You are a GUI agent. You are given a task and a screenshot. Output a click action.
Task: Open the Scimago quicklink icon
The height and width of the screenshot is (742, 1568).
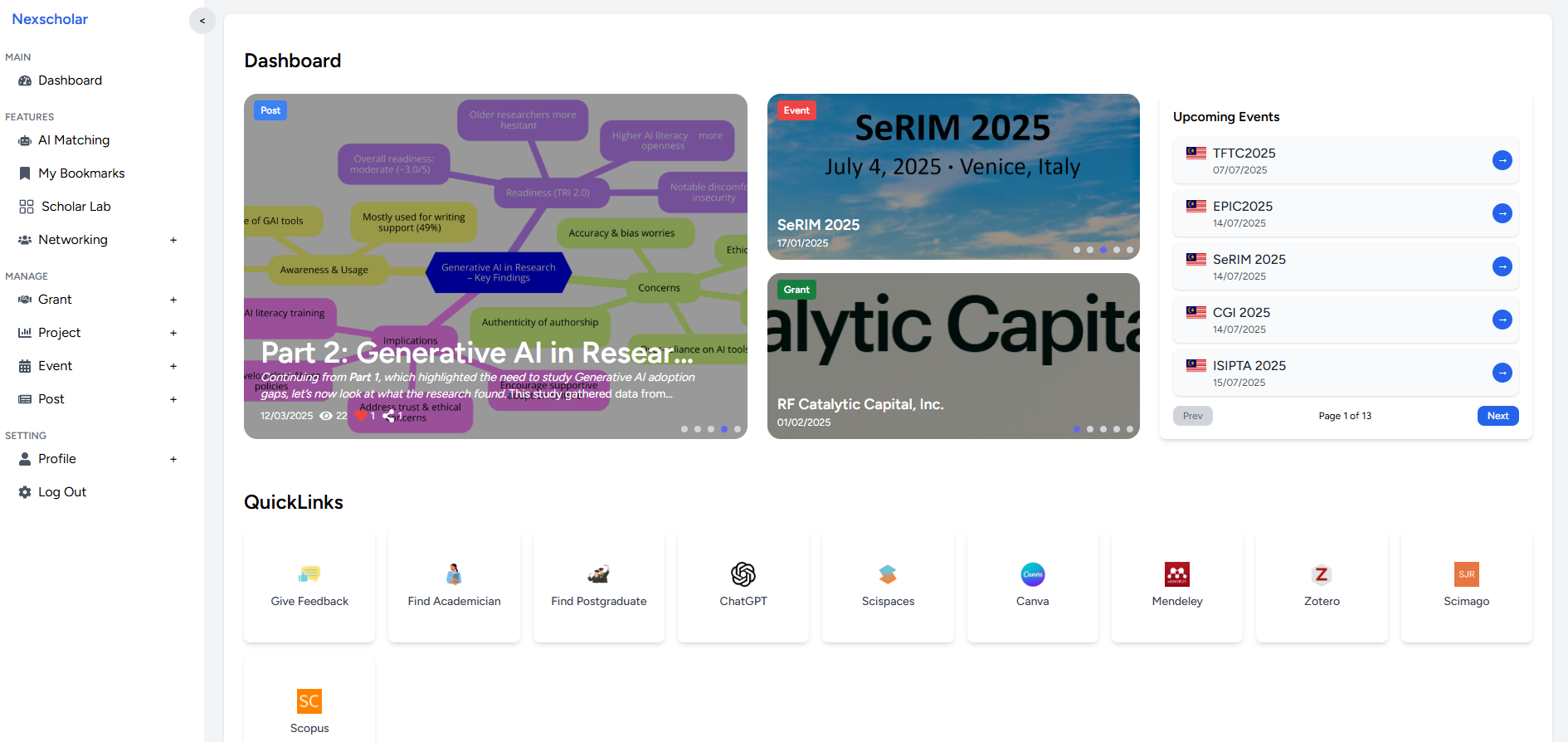point(1466,574)
